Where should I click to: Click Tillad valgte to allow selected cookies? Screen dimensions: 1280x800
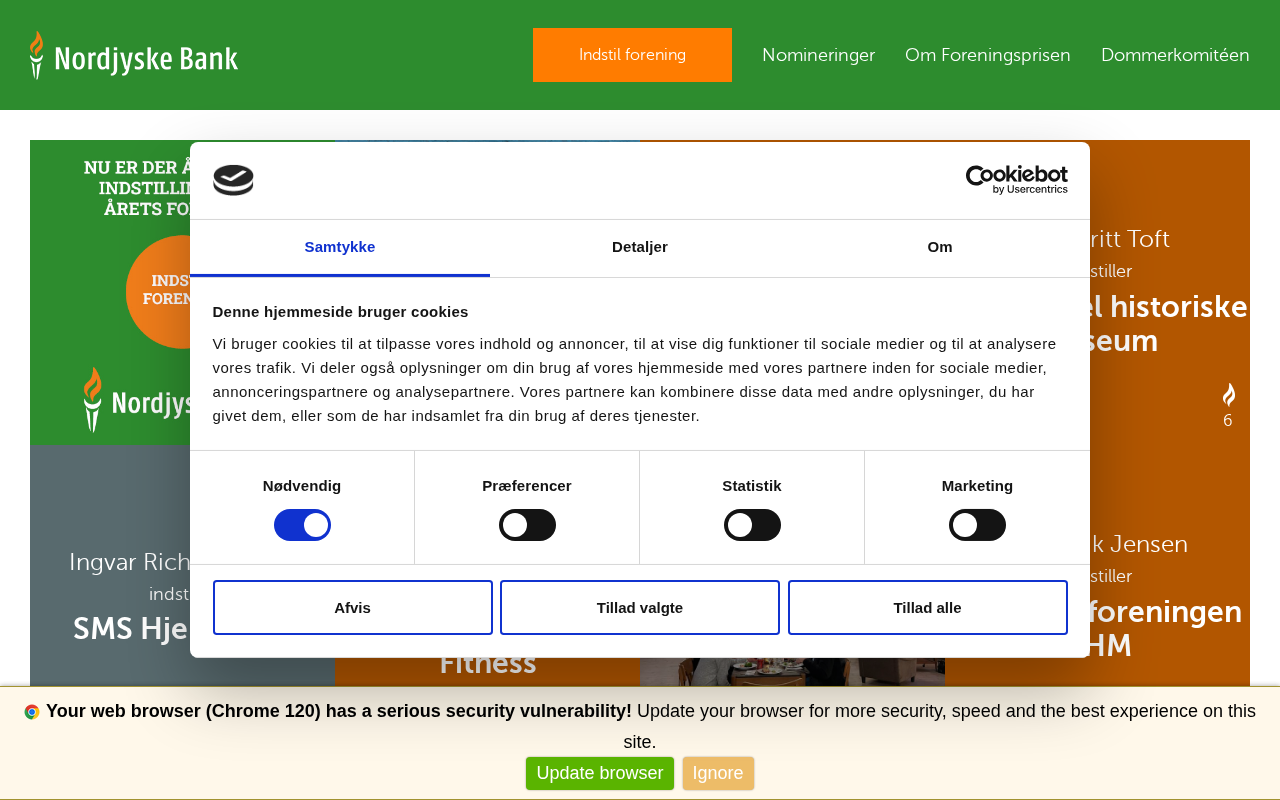coord(640,607)
